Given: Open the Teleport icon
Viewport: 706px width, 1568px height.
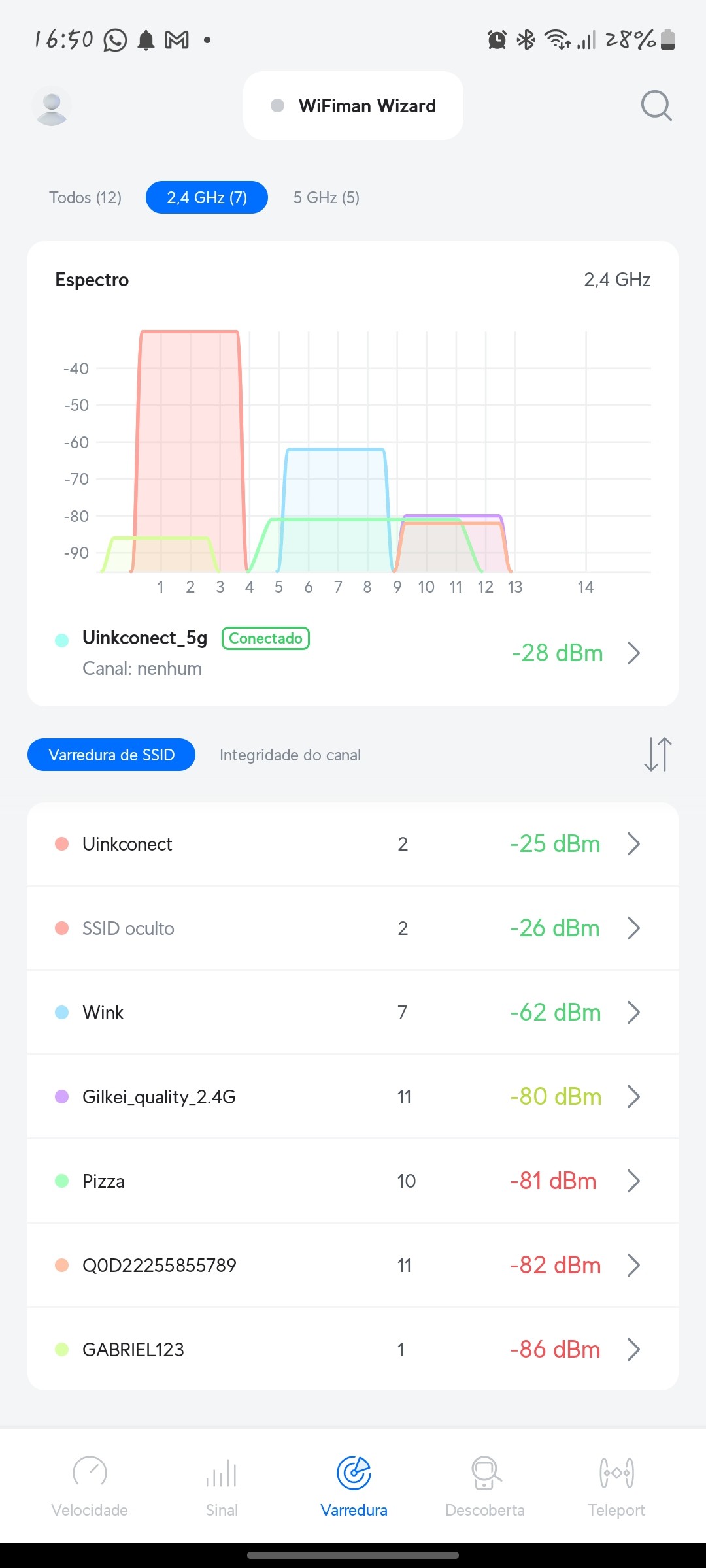Looking at the screenshot, I should (x=616, y=1473).
